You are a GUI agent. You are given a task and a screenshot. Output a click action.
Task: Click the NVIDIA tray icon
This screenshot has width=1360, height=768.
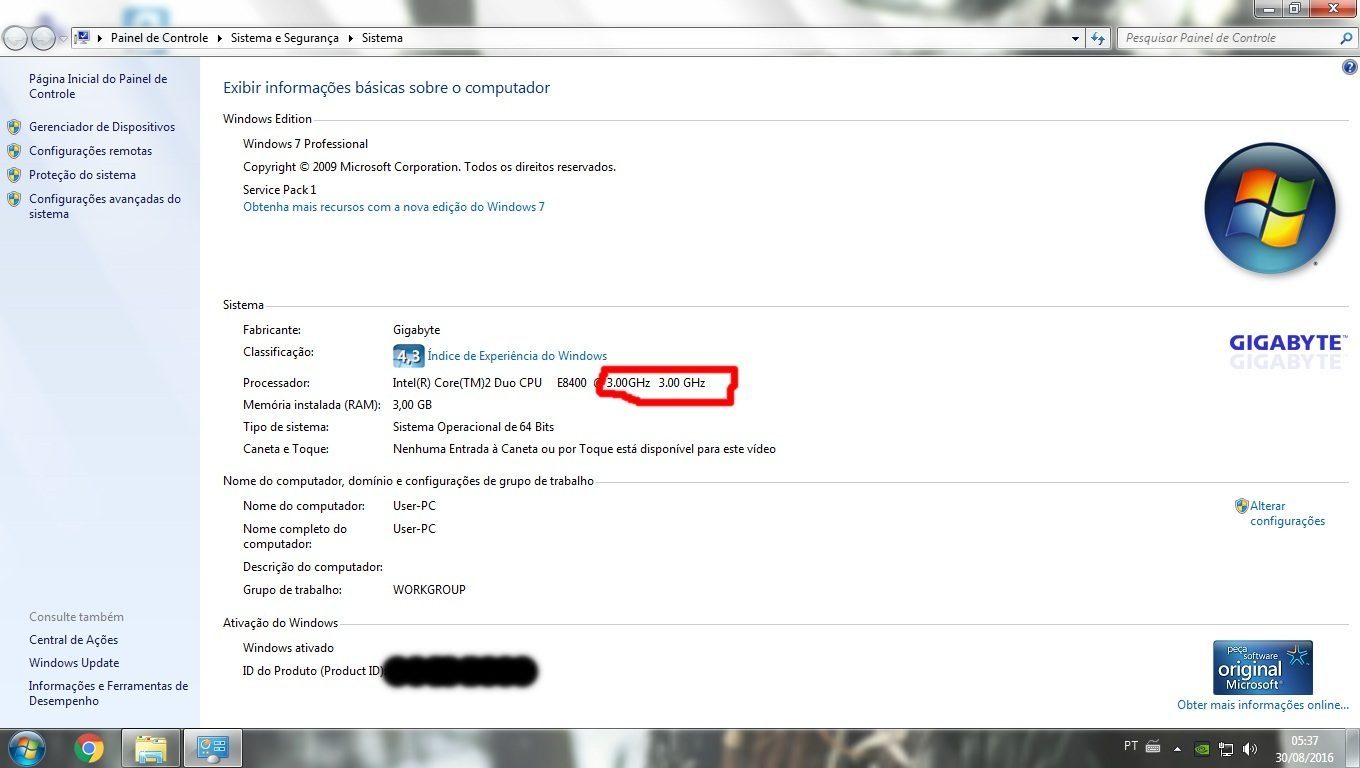point(1203,748)
